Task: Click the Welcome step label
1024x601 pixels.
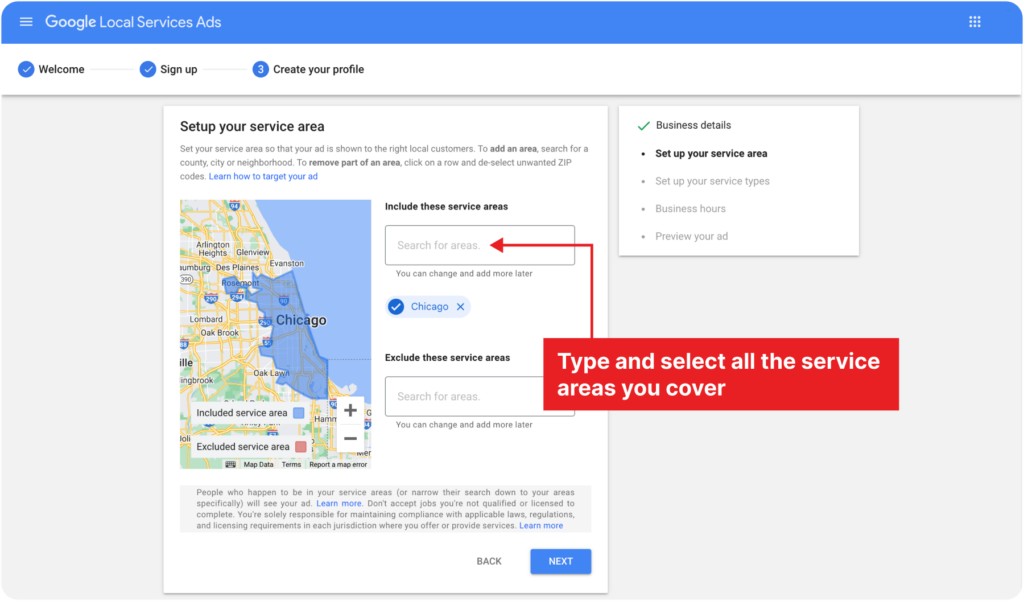Action: pos(61,69)
